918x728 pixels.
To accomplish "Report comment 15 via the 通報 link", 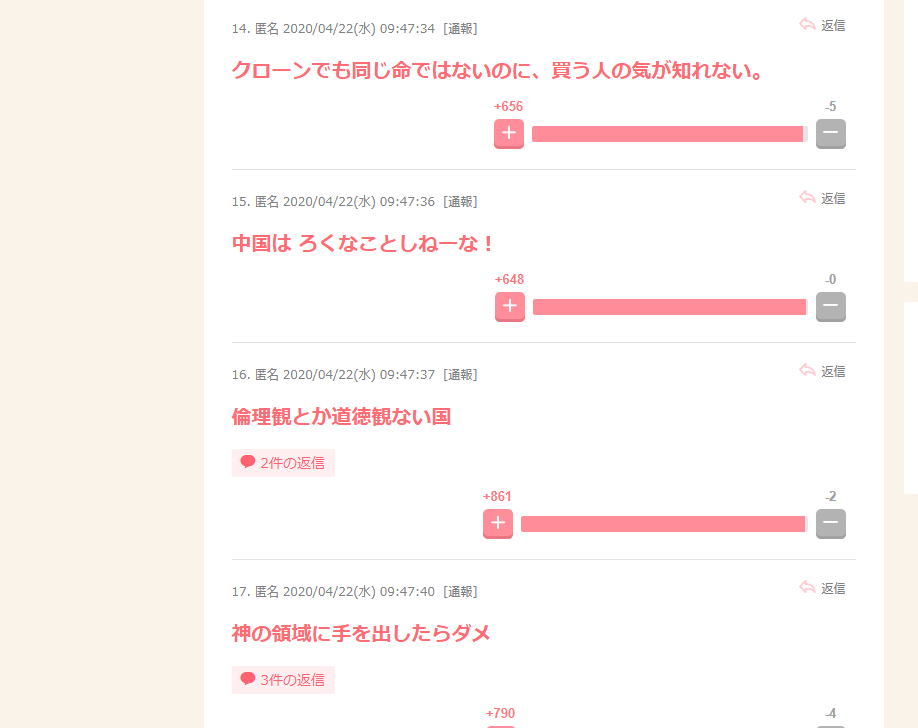I will tap(460, 201).
